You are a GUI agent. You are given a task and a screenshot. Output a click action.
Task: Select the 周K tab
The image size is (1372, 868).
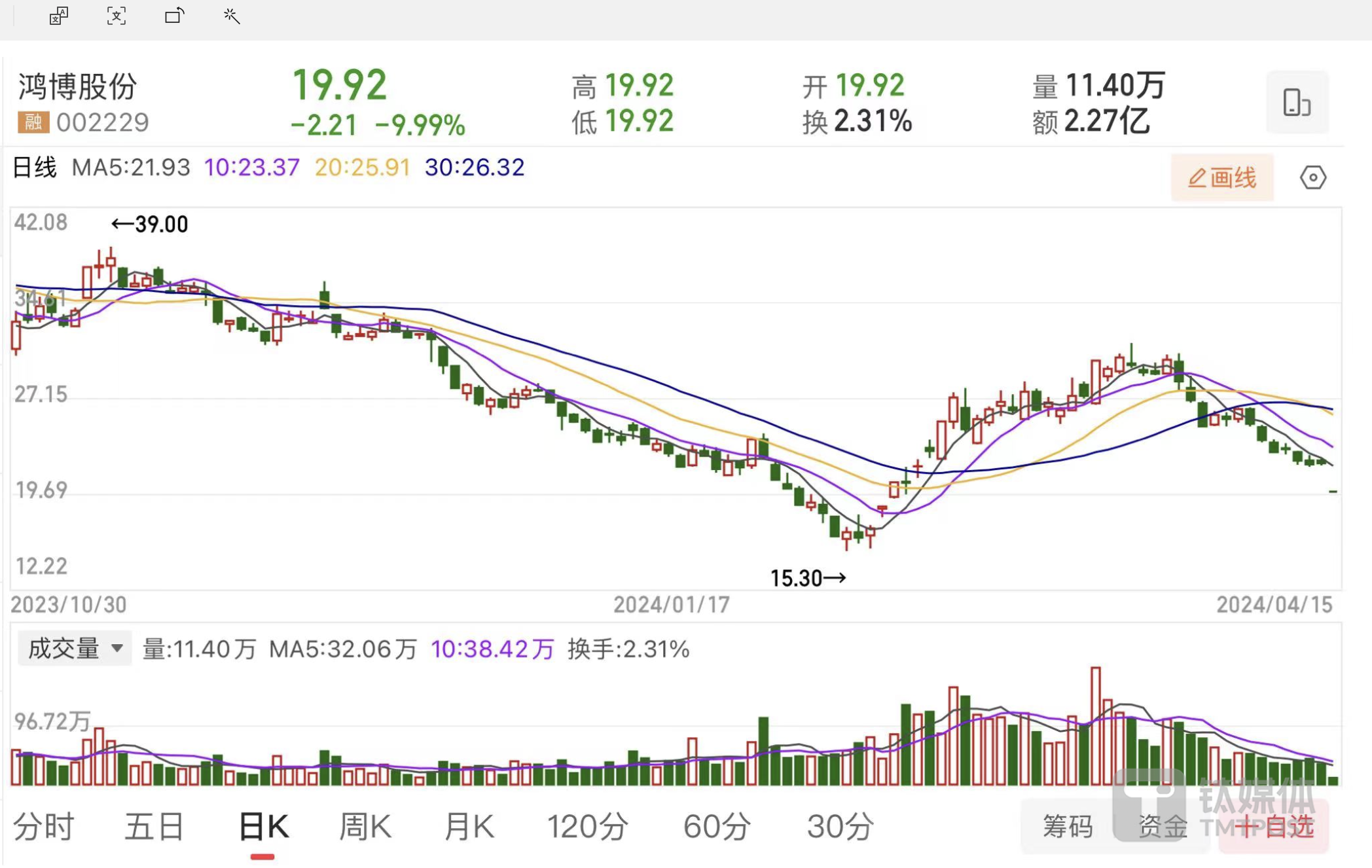click(365, 826)
